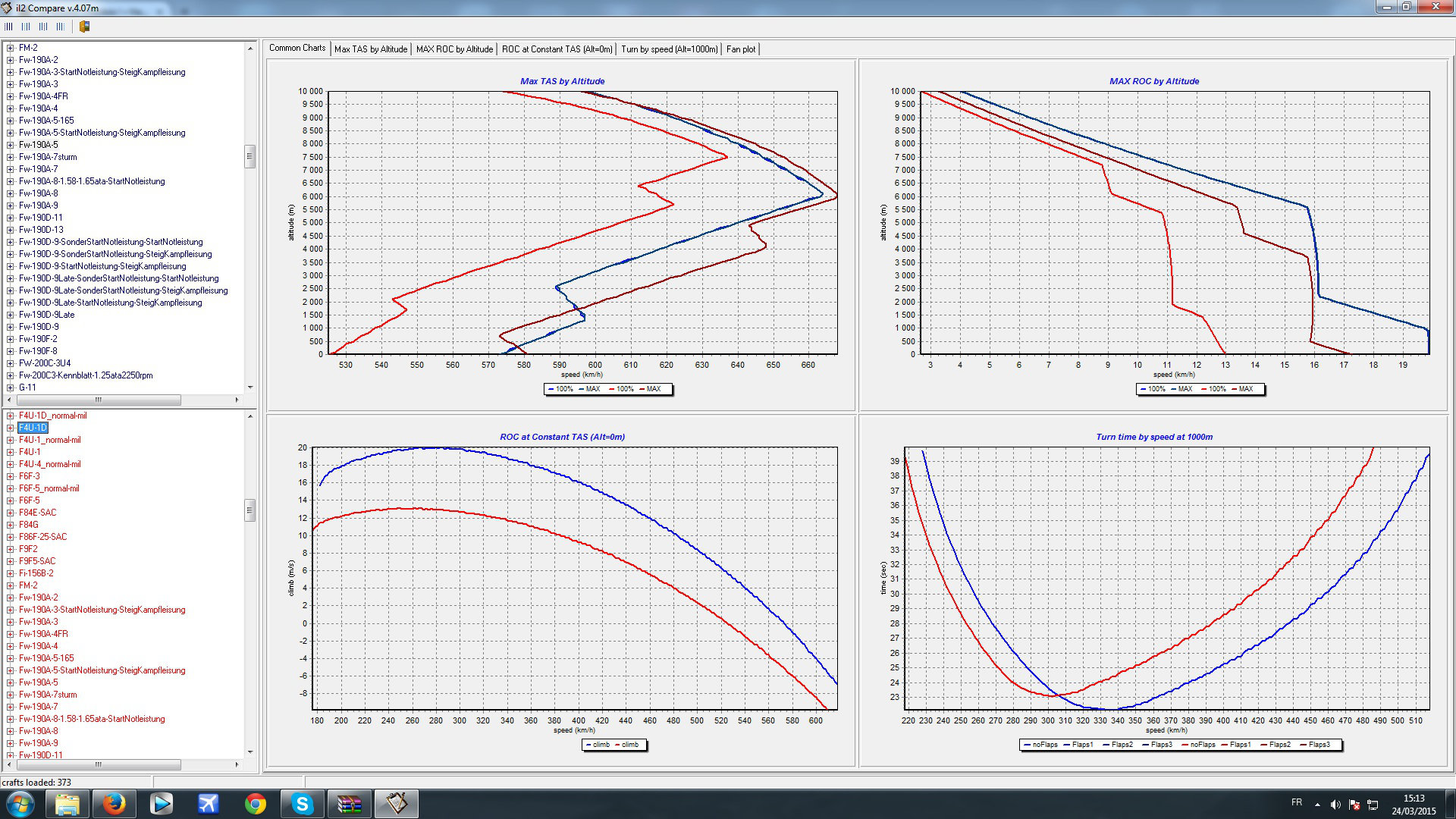The height and width of the screenshot is (819, 1456).
Task: Select F4U-1D_normal-mil in the lower list
Action: pos(52,416)
